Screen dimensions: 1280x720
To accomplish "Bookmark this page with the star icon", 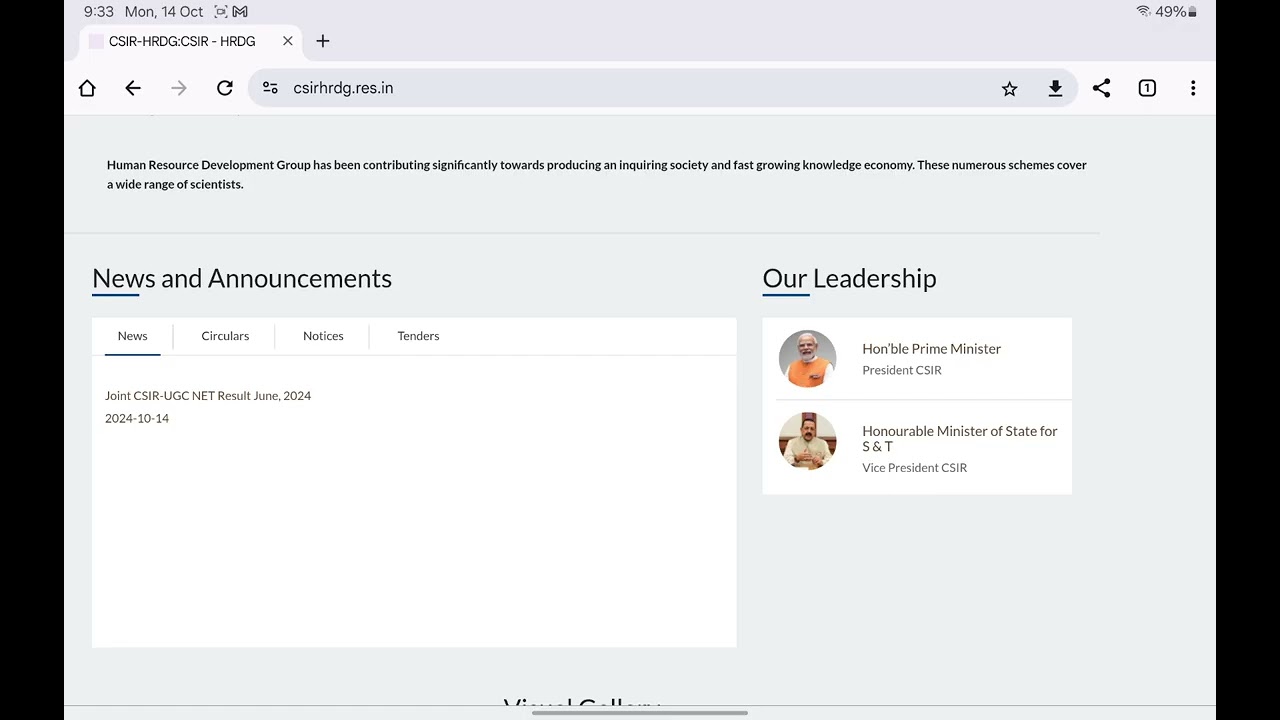I will tap(1010, 88).
